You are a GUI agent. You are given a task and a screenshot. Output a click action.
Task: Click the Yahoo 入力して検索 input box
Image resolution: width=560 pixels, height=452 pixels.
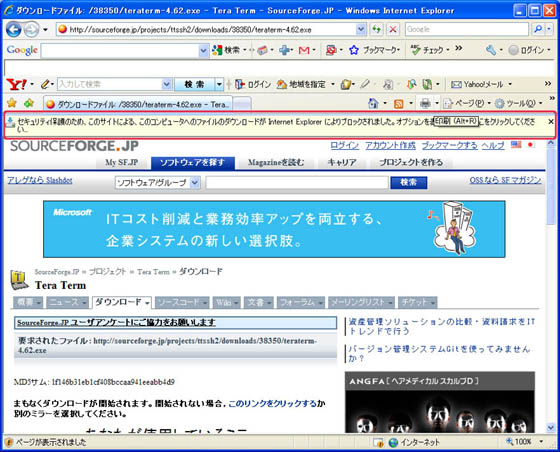pyautogui.click(x=109, y=85)
